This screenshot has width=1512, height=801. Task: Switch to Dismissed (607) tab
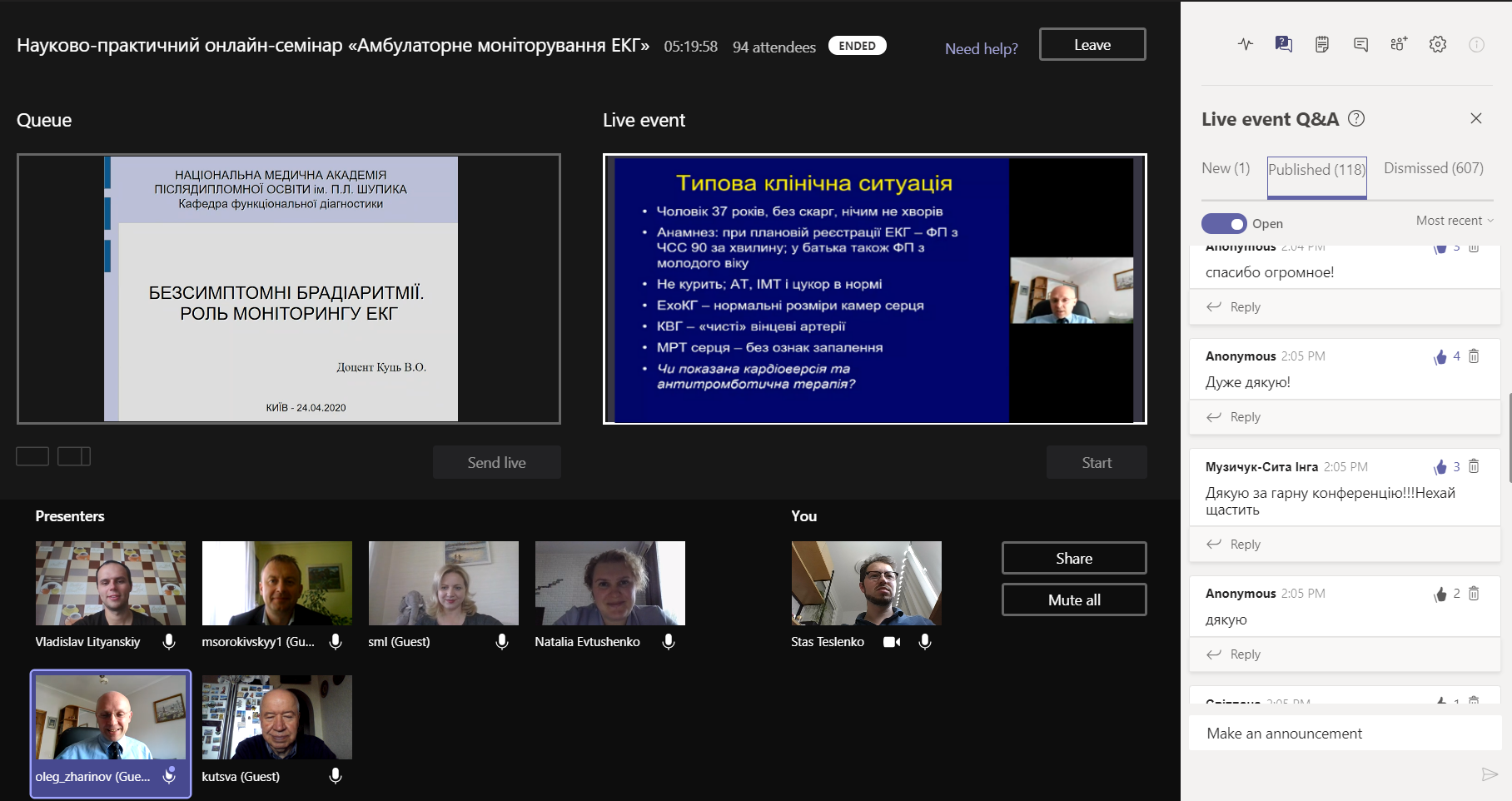coord(1434,168)
